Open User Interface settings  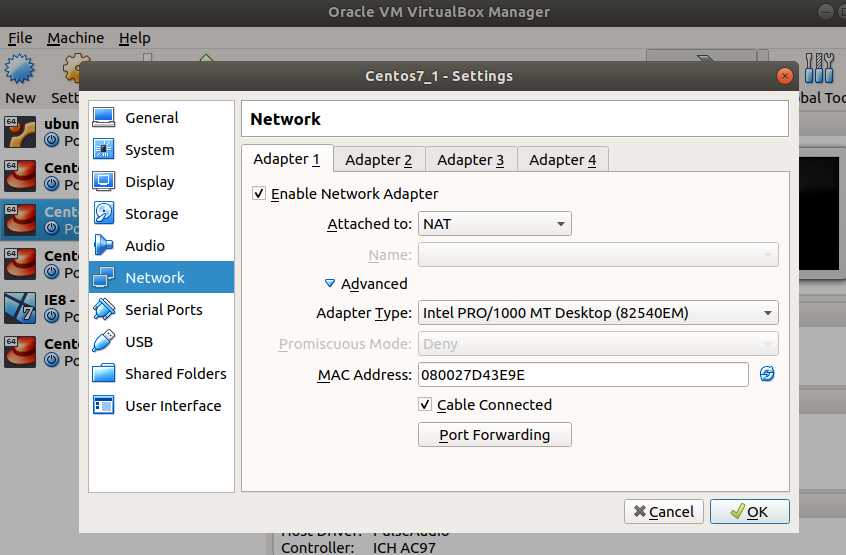pyautogui.click(x=172, y=406)
